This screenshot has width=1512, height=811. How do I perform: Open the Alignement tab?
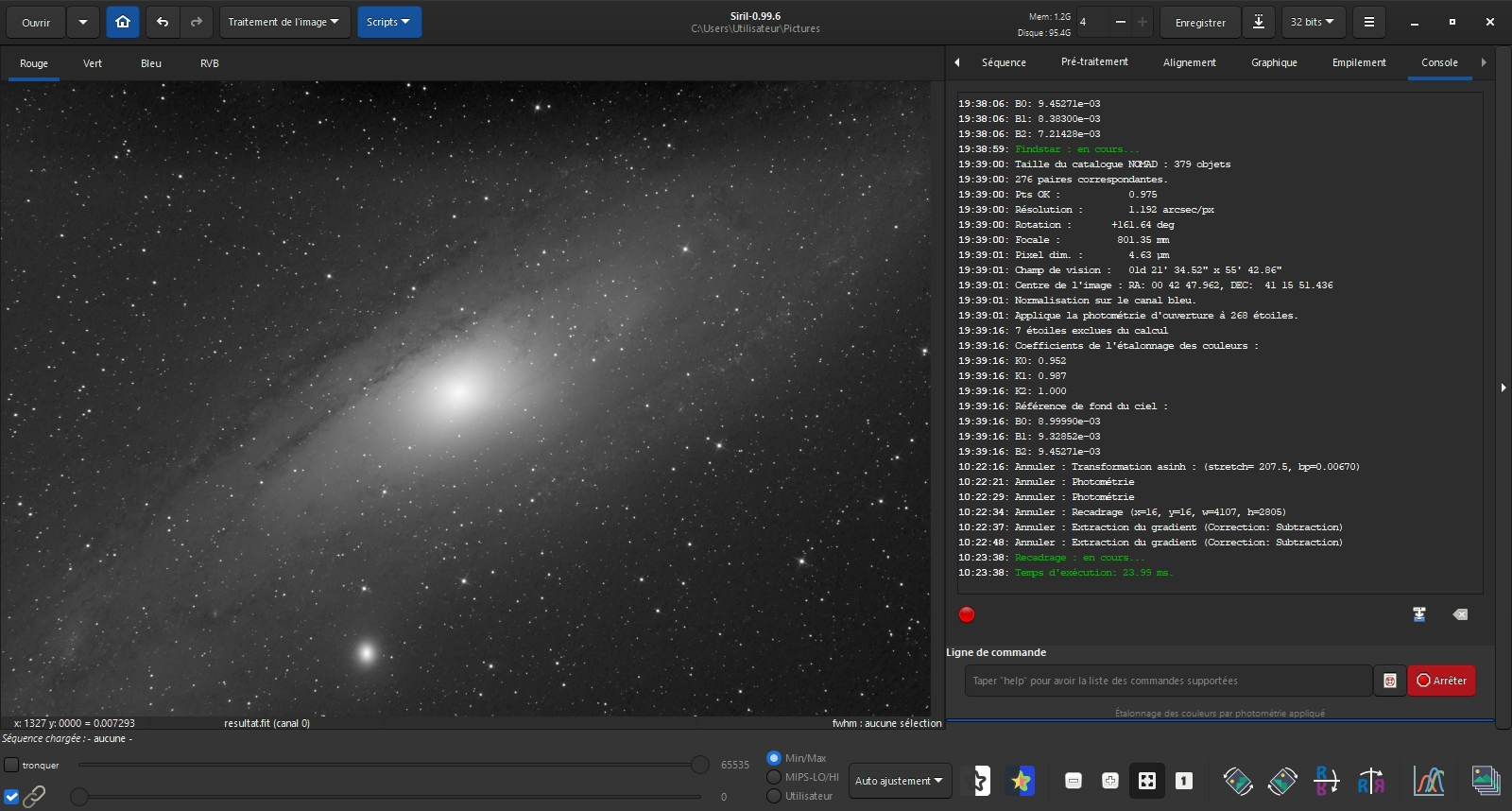click(x=1189, y=62)
